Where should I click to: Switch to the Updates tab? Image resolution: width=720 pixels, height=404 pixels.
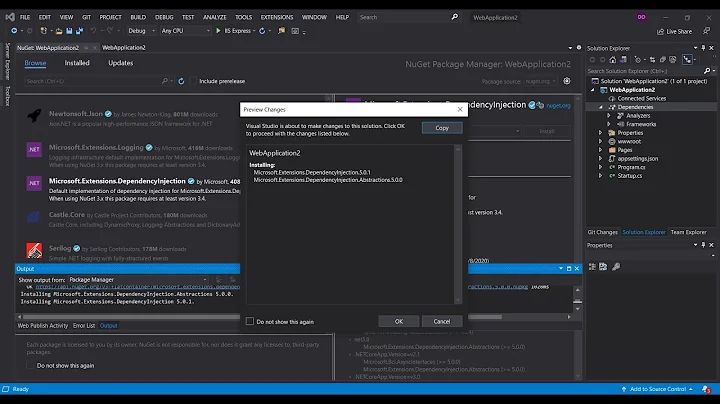tap(120, 63)
